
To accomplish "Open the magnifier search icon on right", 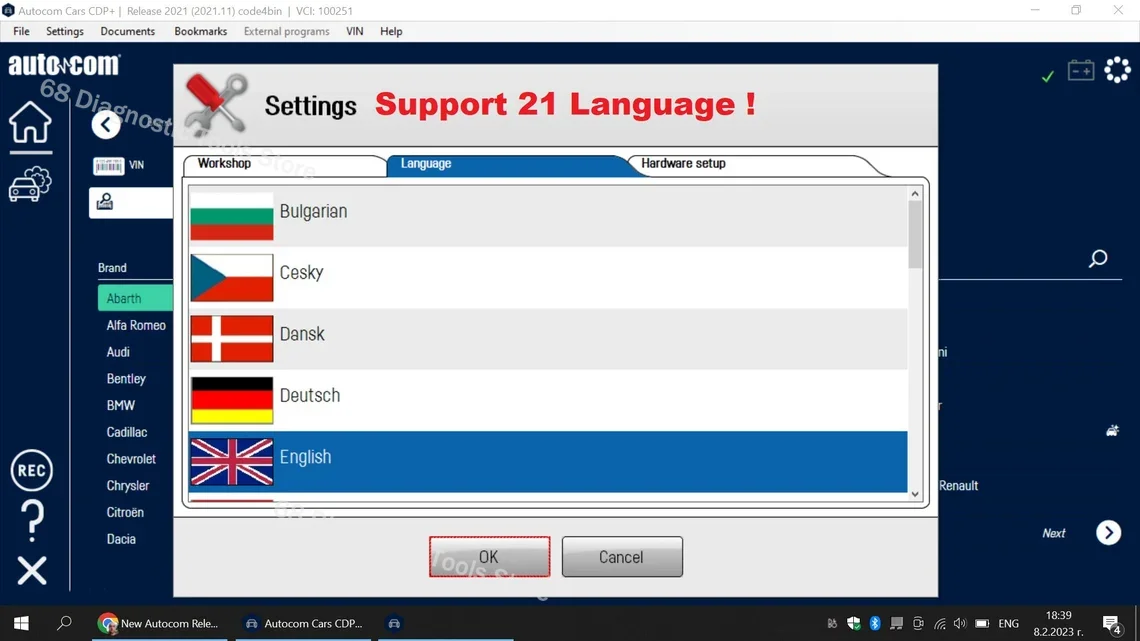I will pos(1098,259).
